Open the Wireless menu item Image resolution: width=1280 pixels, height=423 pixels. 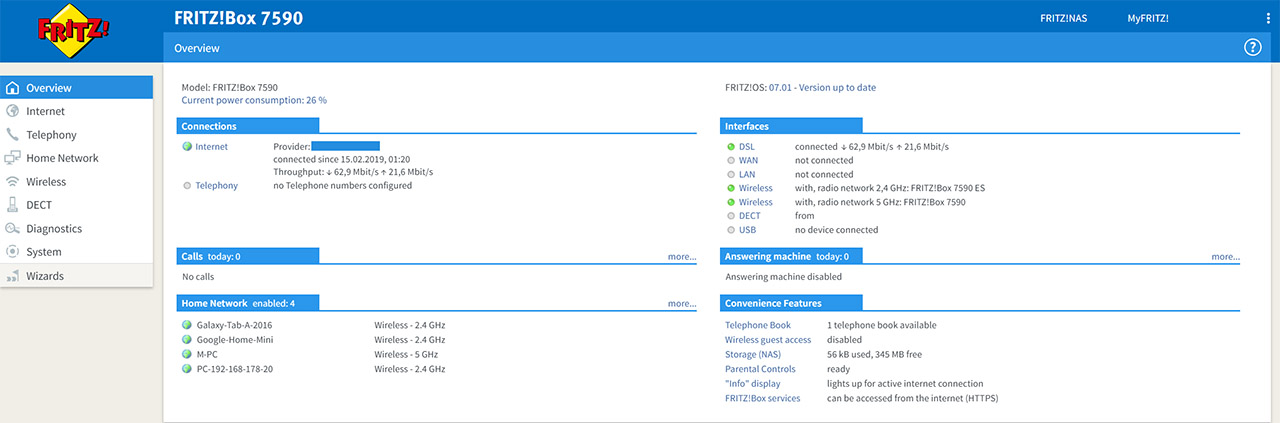pos(77,182)
